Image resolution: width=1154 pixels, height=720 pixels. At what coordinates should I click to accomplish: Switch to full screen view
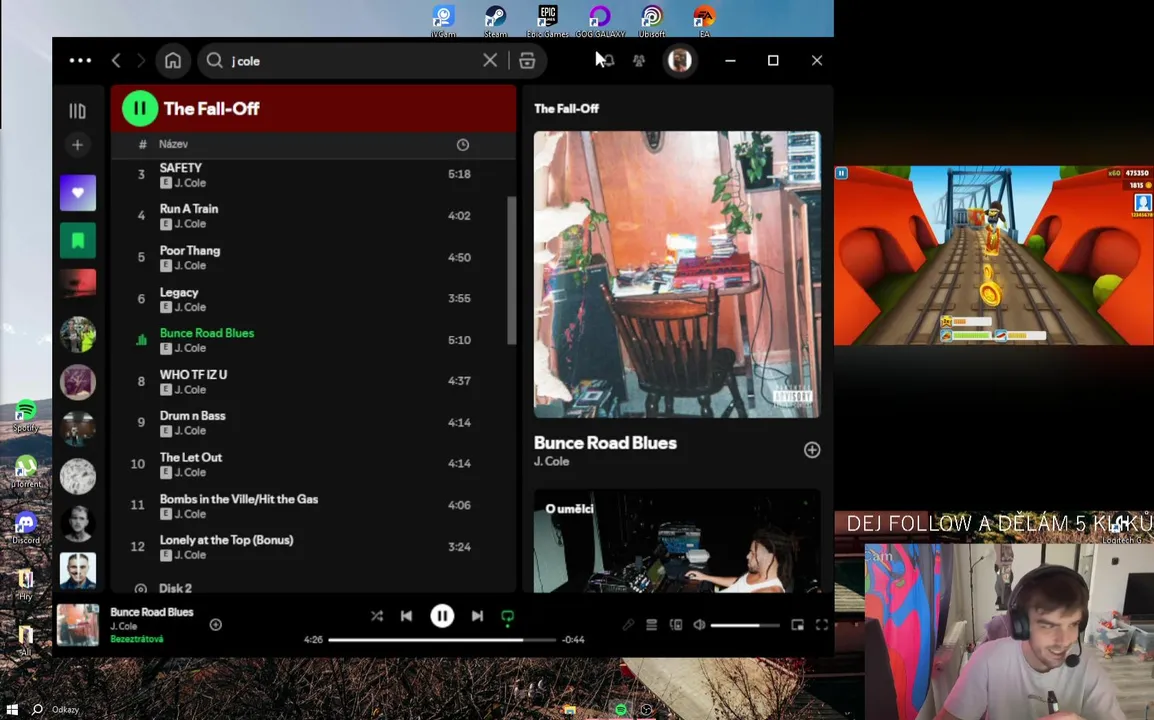(822, 625)
